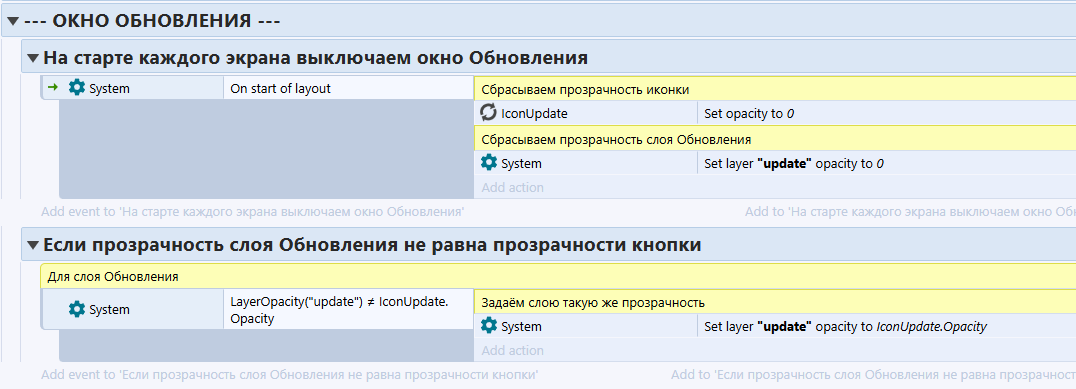Click 'Add event to' link for 'Если прозрачность слоя' group
The image size is (1076, 389).
tap(290, 375)
